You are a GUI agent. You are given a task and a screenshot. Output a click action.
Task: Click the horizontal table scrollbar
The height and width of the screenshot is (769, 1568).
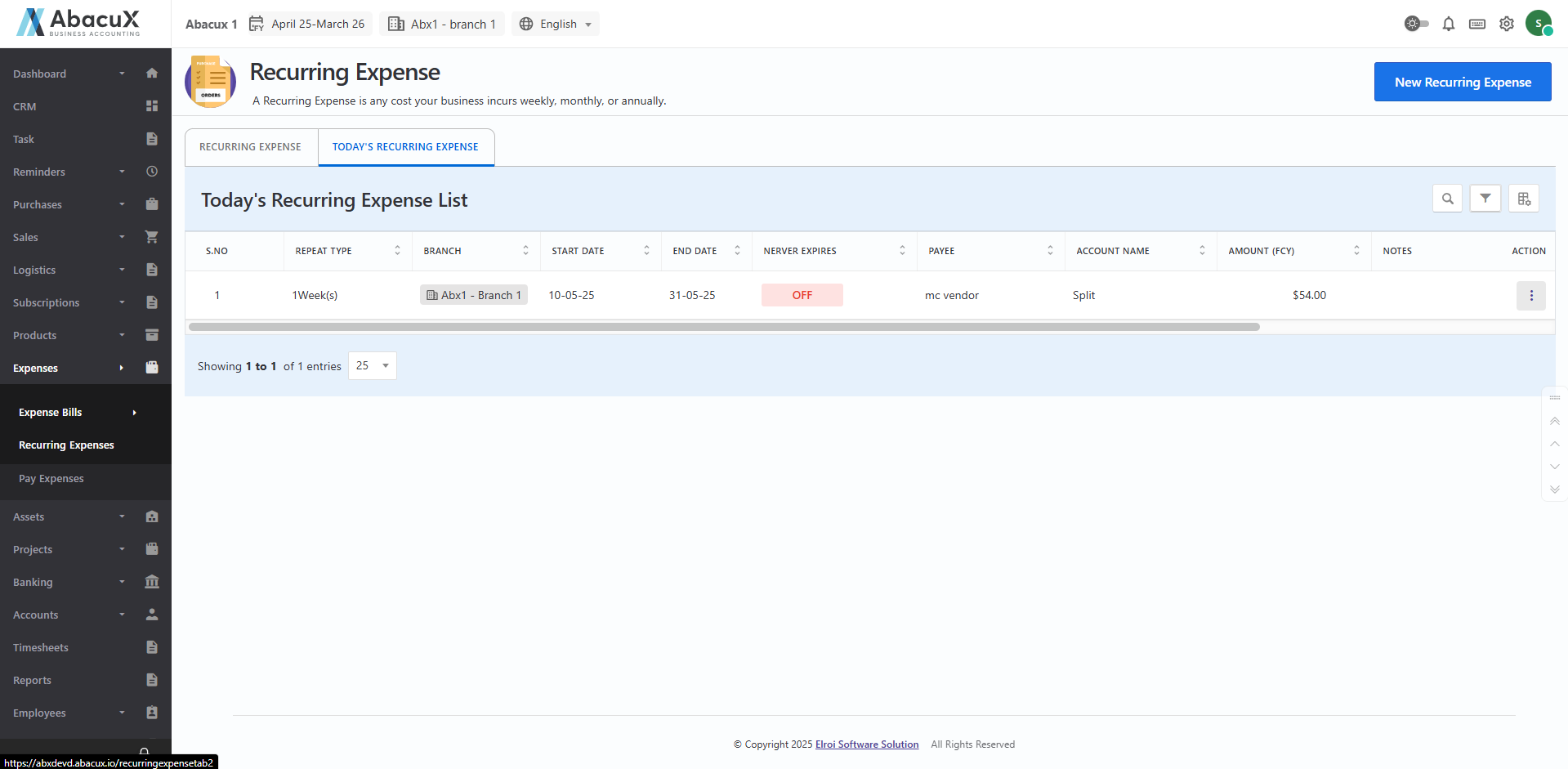click(723, 327)
